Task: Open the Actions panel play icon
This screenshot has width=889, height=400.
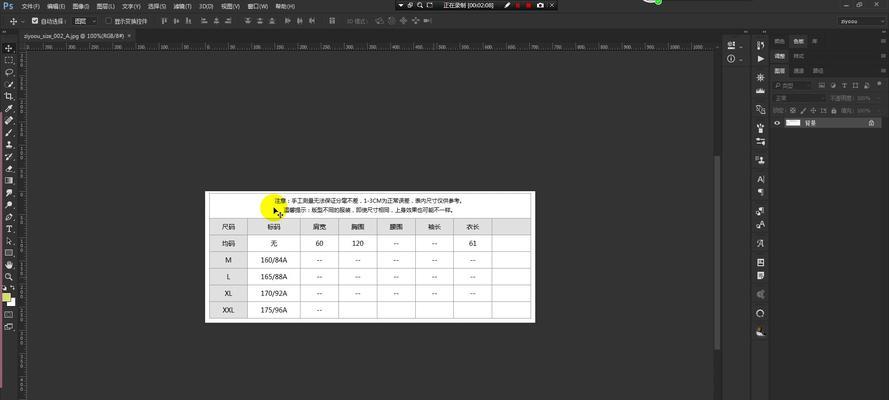Action: tap(760, 58)
